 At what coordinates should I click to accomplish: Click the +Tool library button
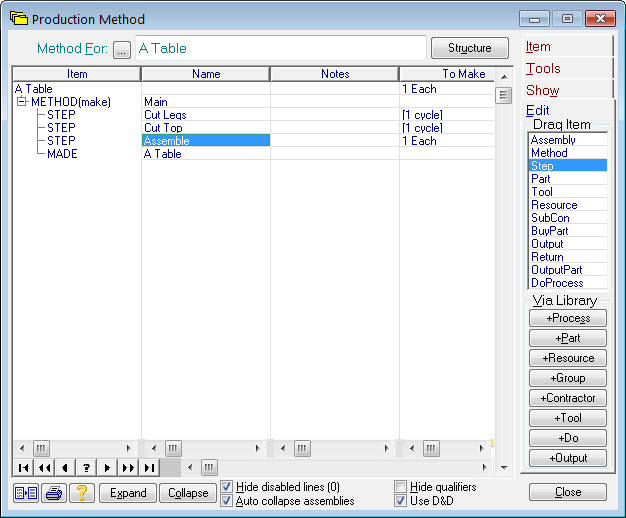click(x=568, y=418)
